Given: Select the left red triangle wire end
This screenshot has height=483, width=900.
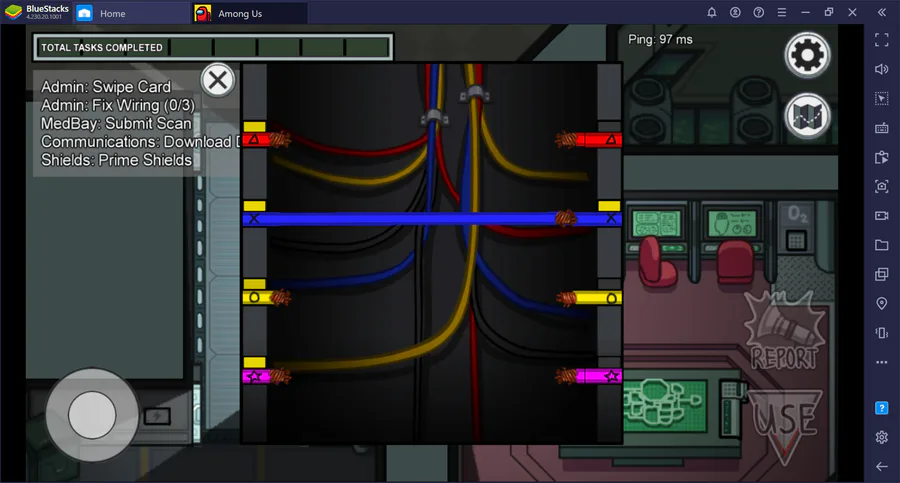Looking at the screenshot, I should [266, 139].
